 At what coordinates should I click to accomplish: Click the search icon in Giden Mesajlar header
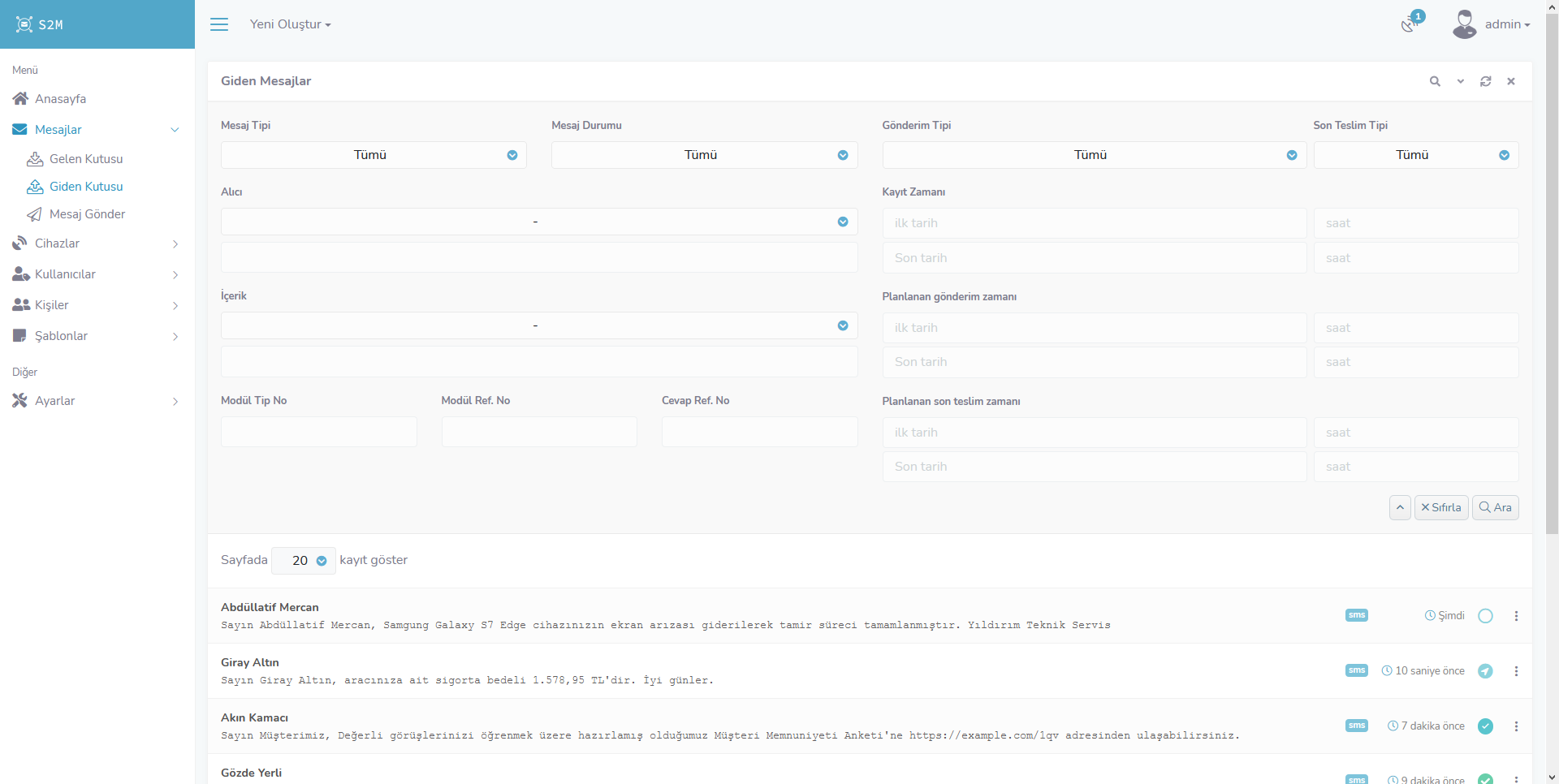coord(1435,81)
